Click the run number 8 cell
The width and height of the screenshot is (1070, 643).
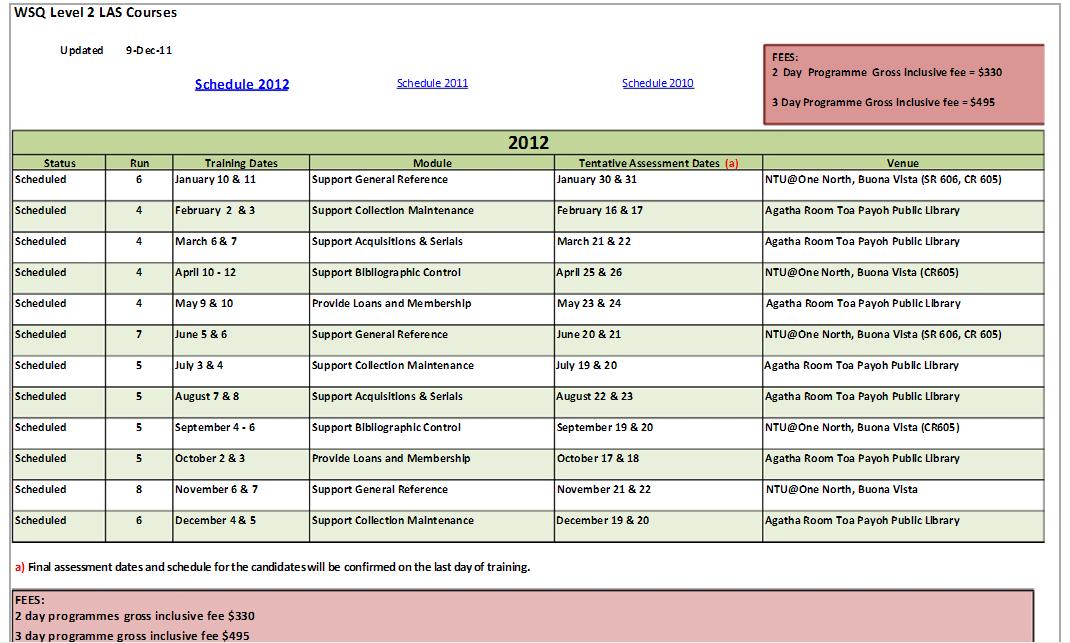tap(139, 489)
